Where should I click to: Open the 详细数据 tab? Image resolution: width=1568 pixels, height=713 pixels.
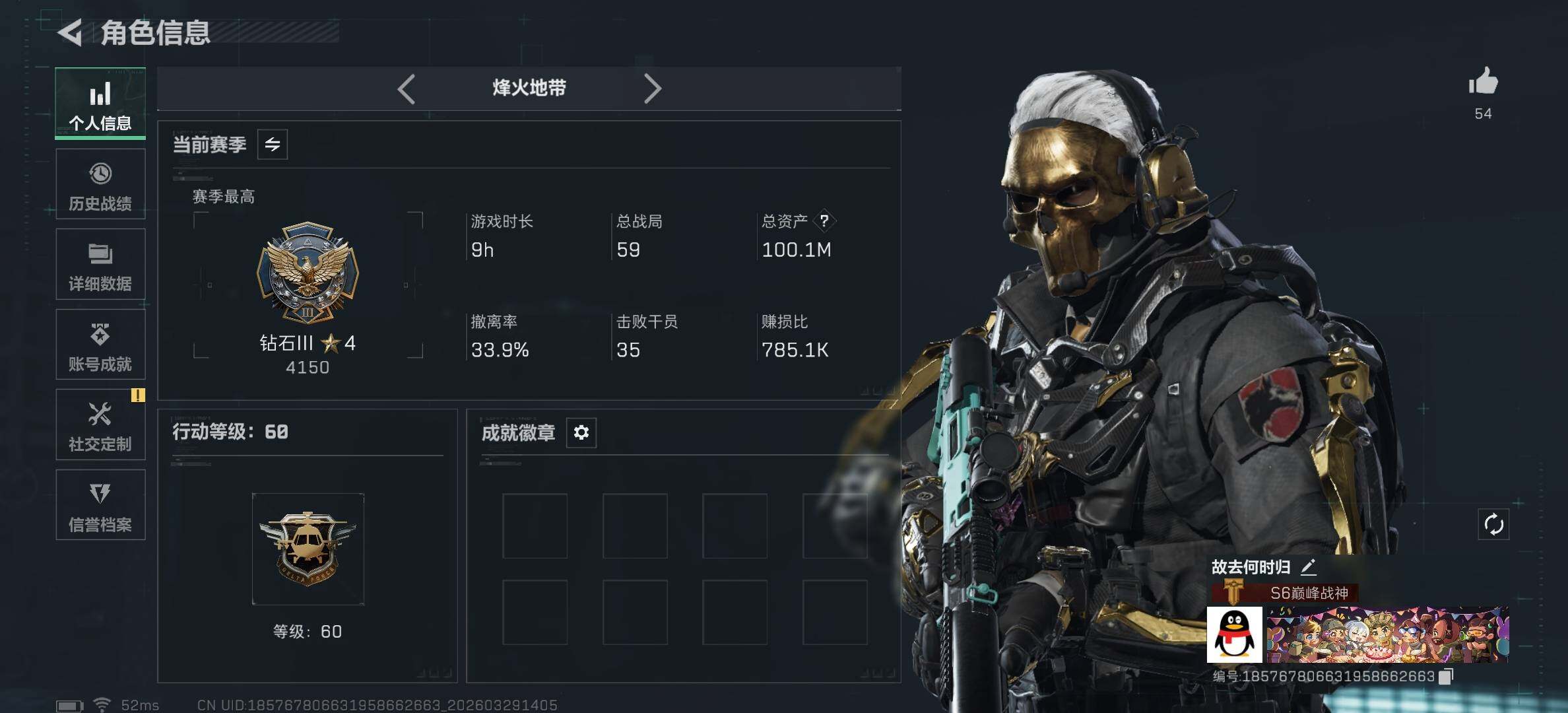coord(100,264)
